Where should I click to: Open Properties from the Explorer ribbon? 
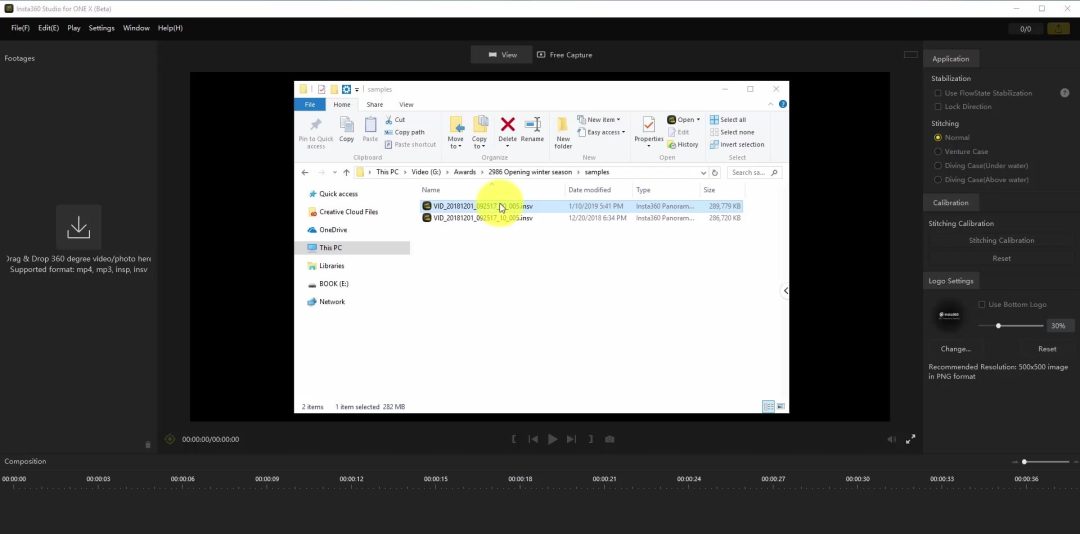pos(648,129)
